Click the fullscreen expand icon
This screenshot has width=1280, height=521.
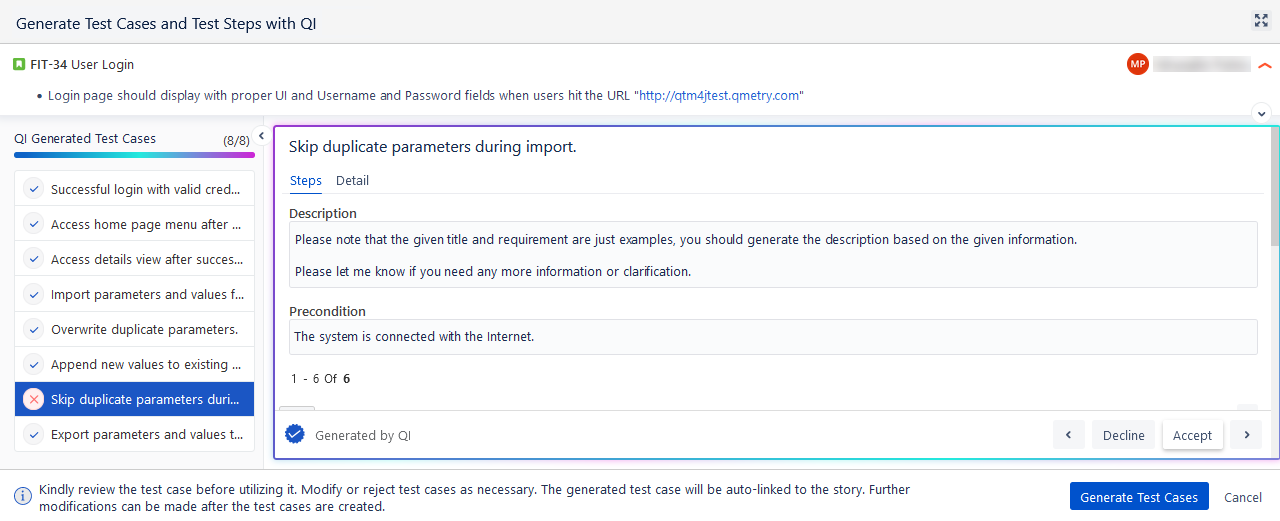(1261, 20)
